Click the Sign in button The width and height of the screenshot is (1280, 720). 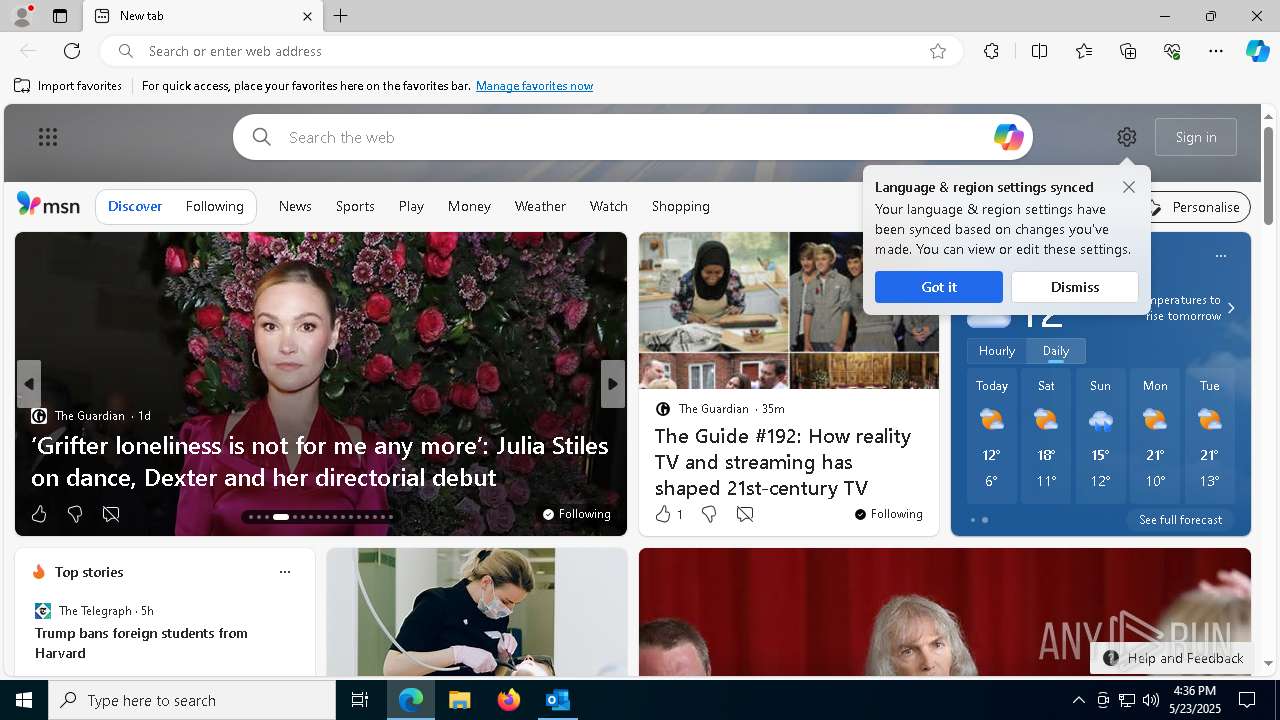pos(1196,137)
